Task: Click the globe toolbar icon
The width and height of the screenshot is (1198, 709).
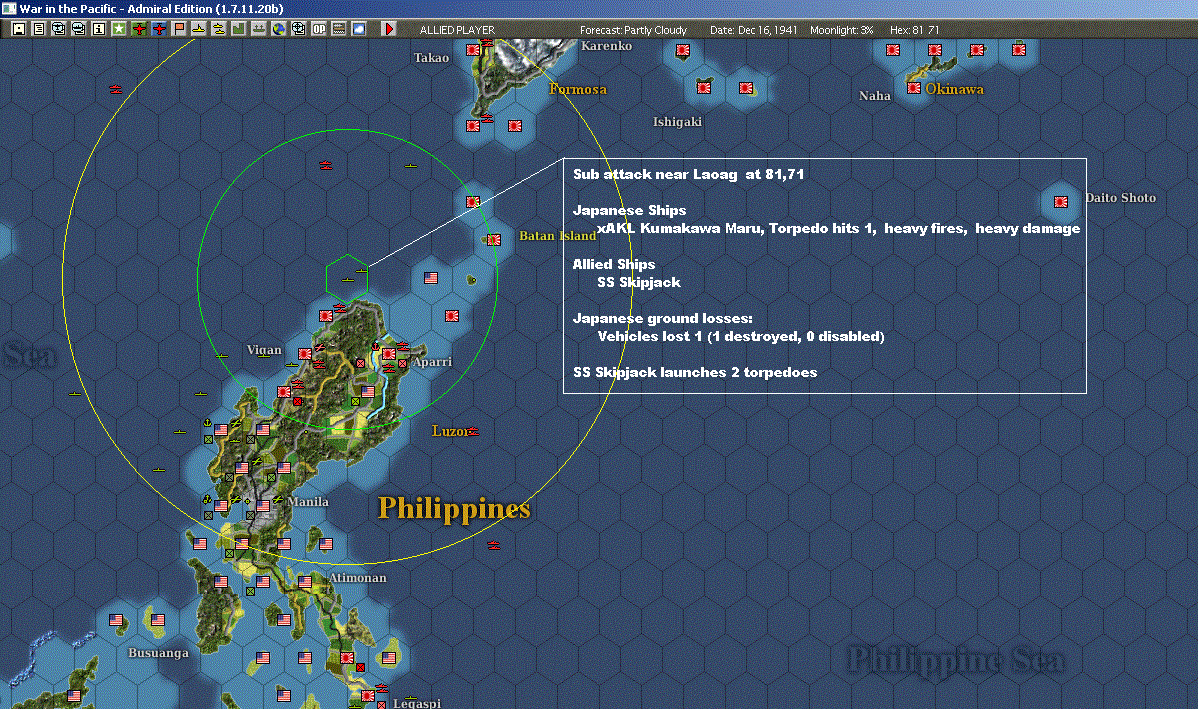Action: 278,29
